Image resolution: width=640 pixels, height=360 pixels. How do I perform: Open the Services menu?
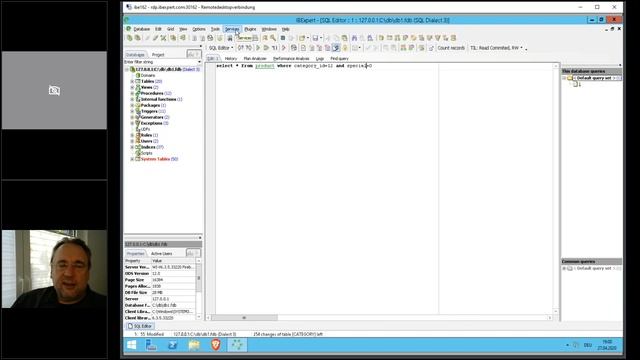coord(232,29)
